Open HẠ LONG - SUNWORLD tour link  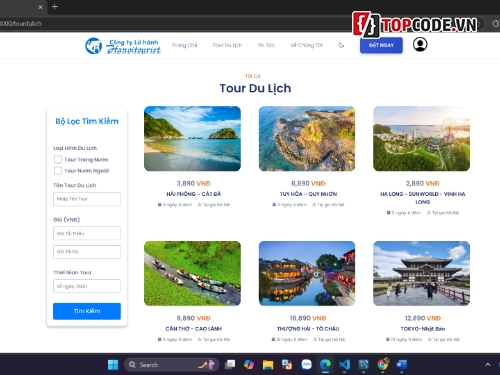(423, 198)
